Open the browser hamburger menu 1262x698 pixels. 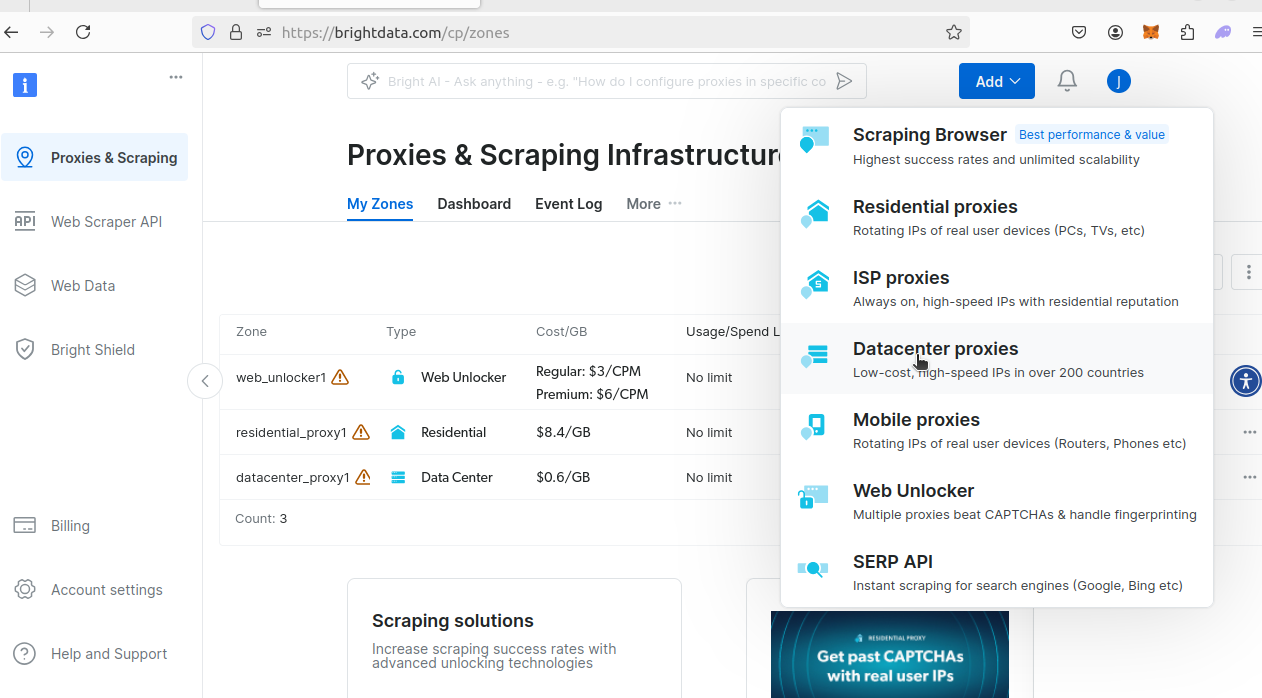[x=1256, y=32]
